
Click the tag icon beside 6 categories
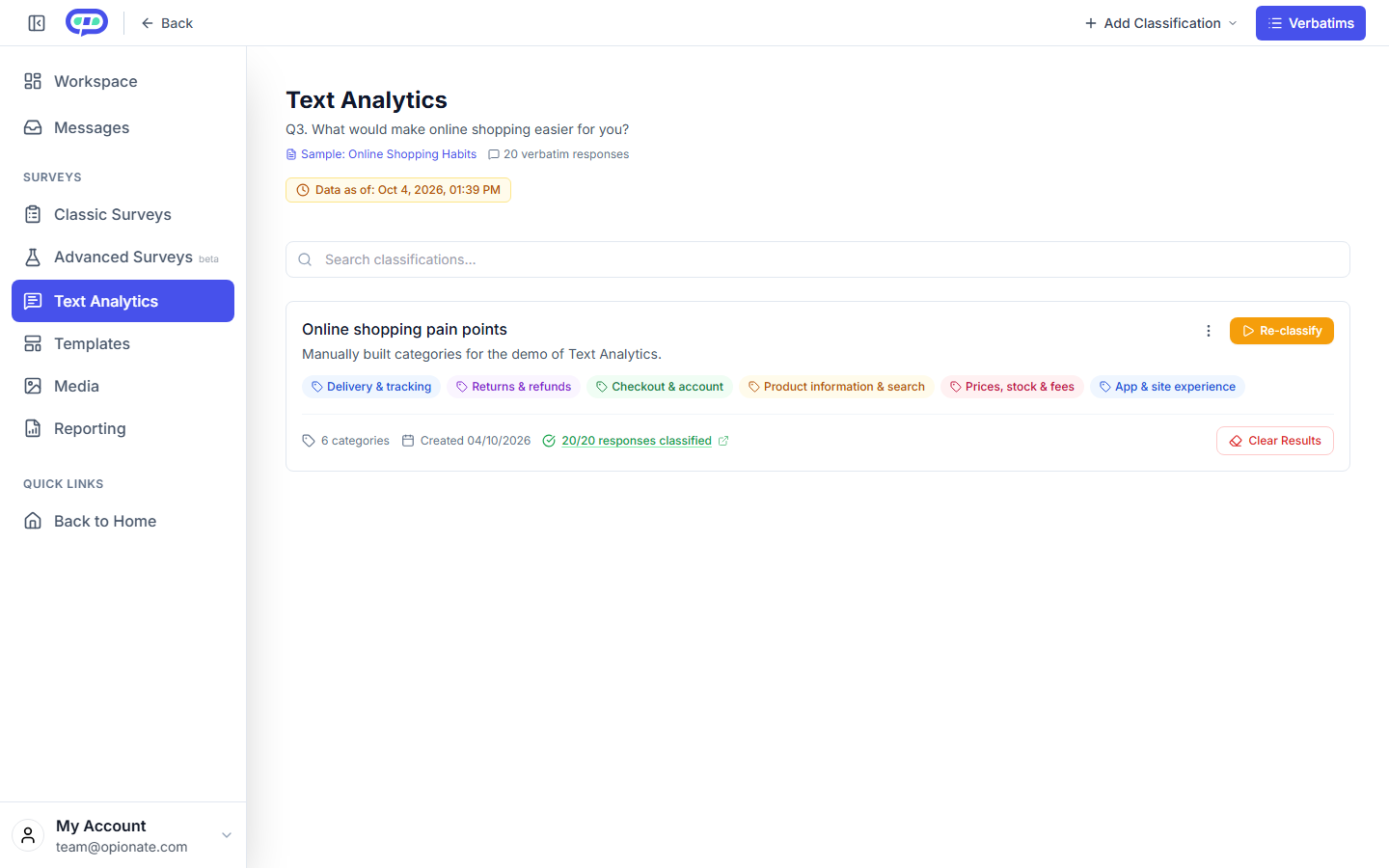(x=309, y=441)
